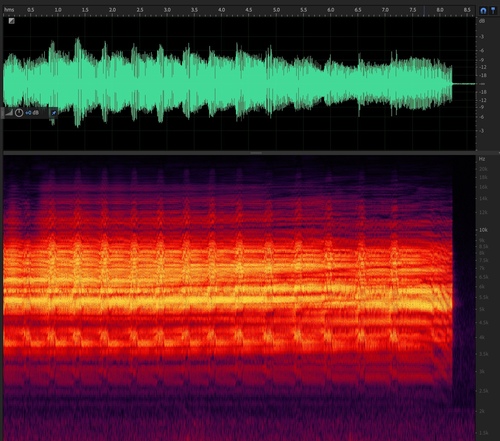Viewport: 500px width, 441px height.
Task: Click the 14k mark on the frequency scale
Action: click(483, 199)
